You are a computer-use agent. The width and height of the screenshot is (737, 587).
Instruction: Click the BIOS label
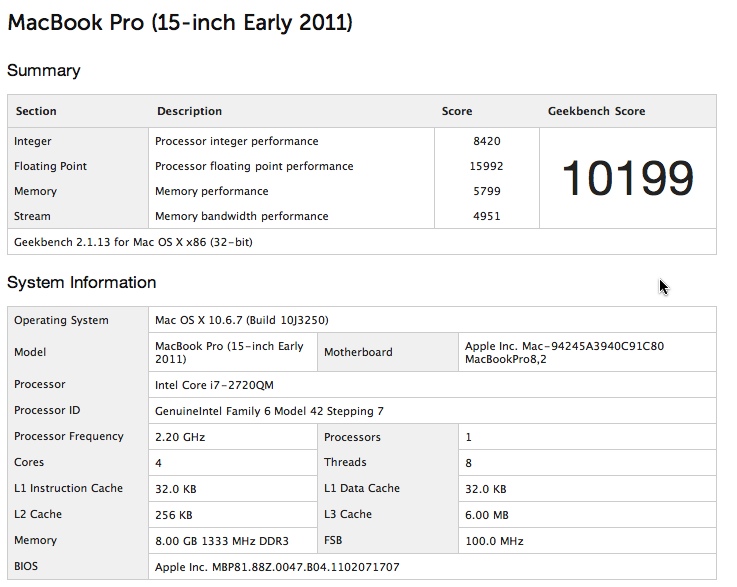(26, 566)
